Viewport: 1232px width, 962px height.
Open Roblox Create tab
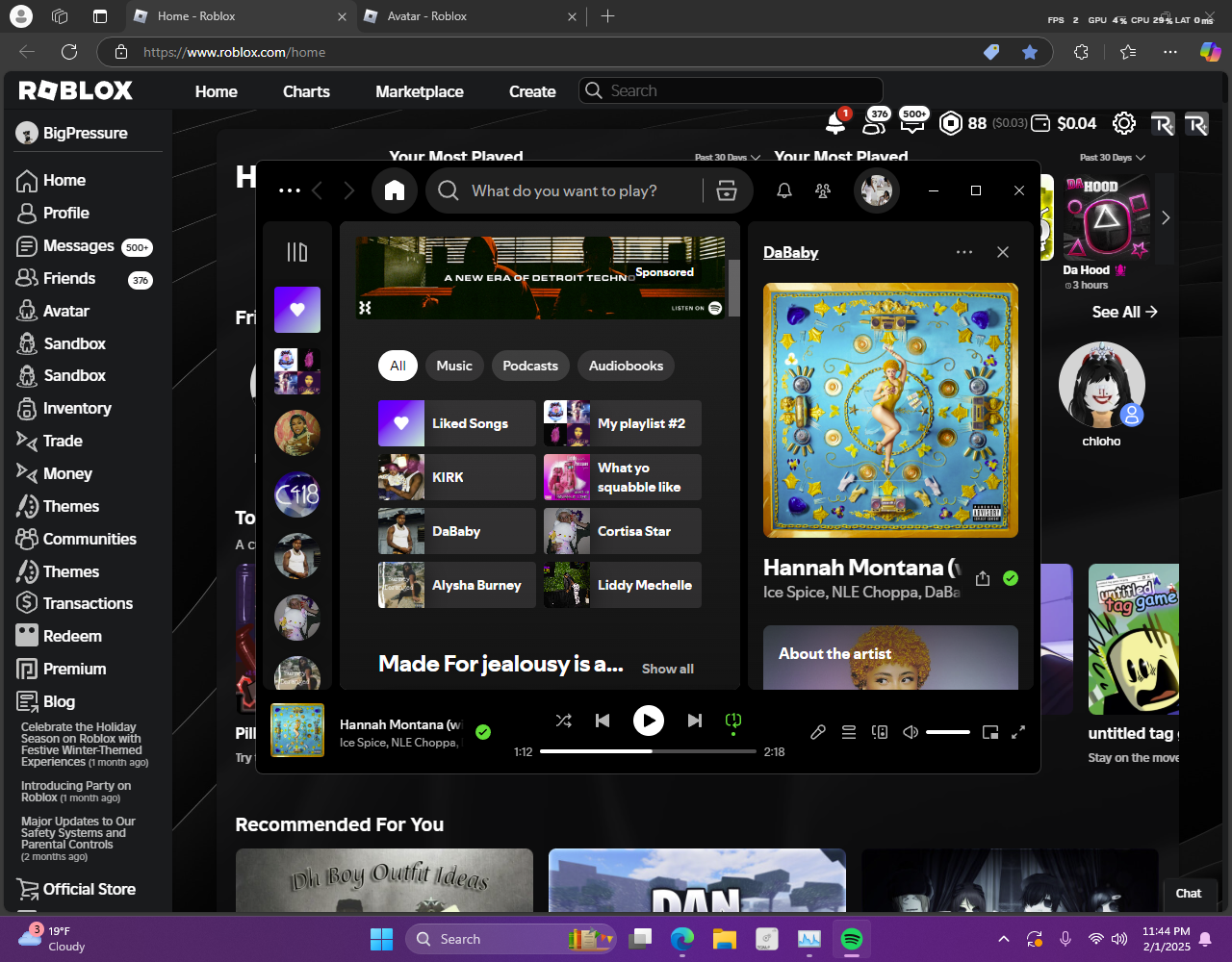[x=532, y=91]
